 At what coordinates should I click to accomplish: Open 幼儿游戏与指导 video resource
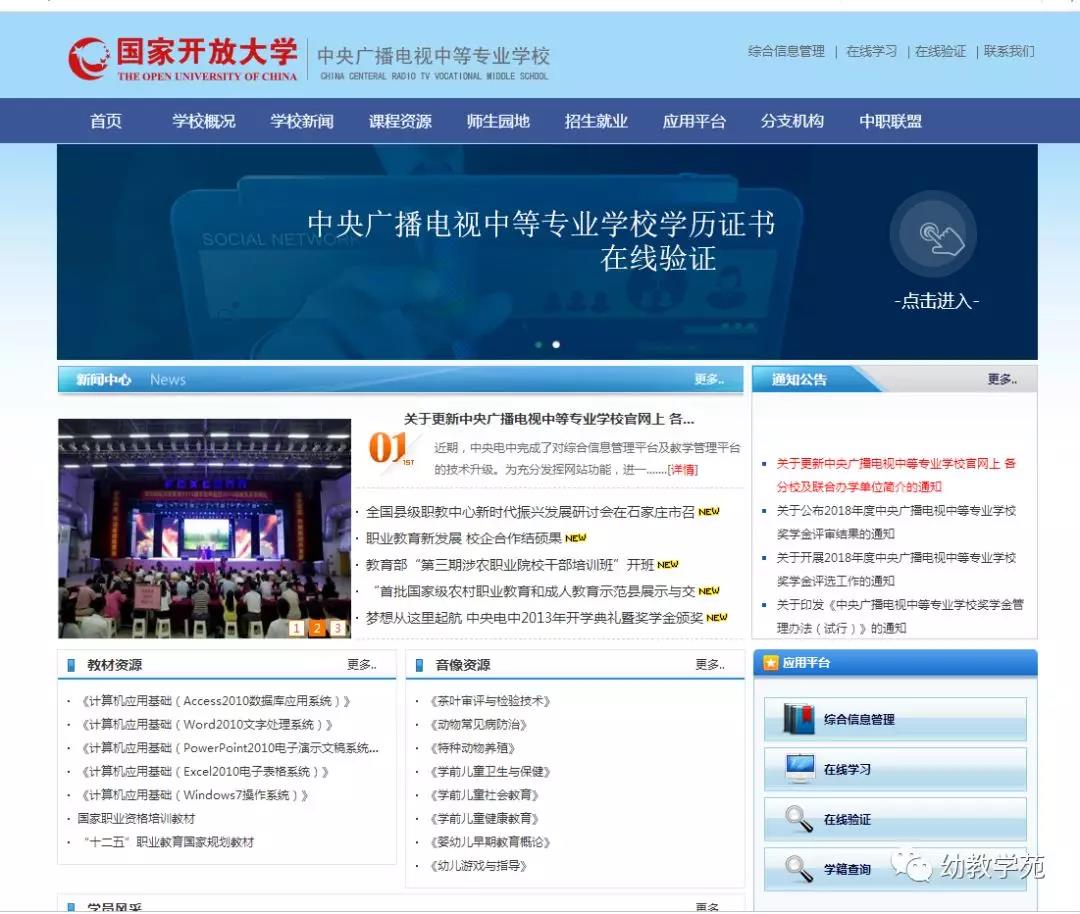[478, 865]
